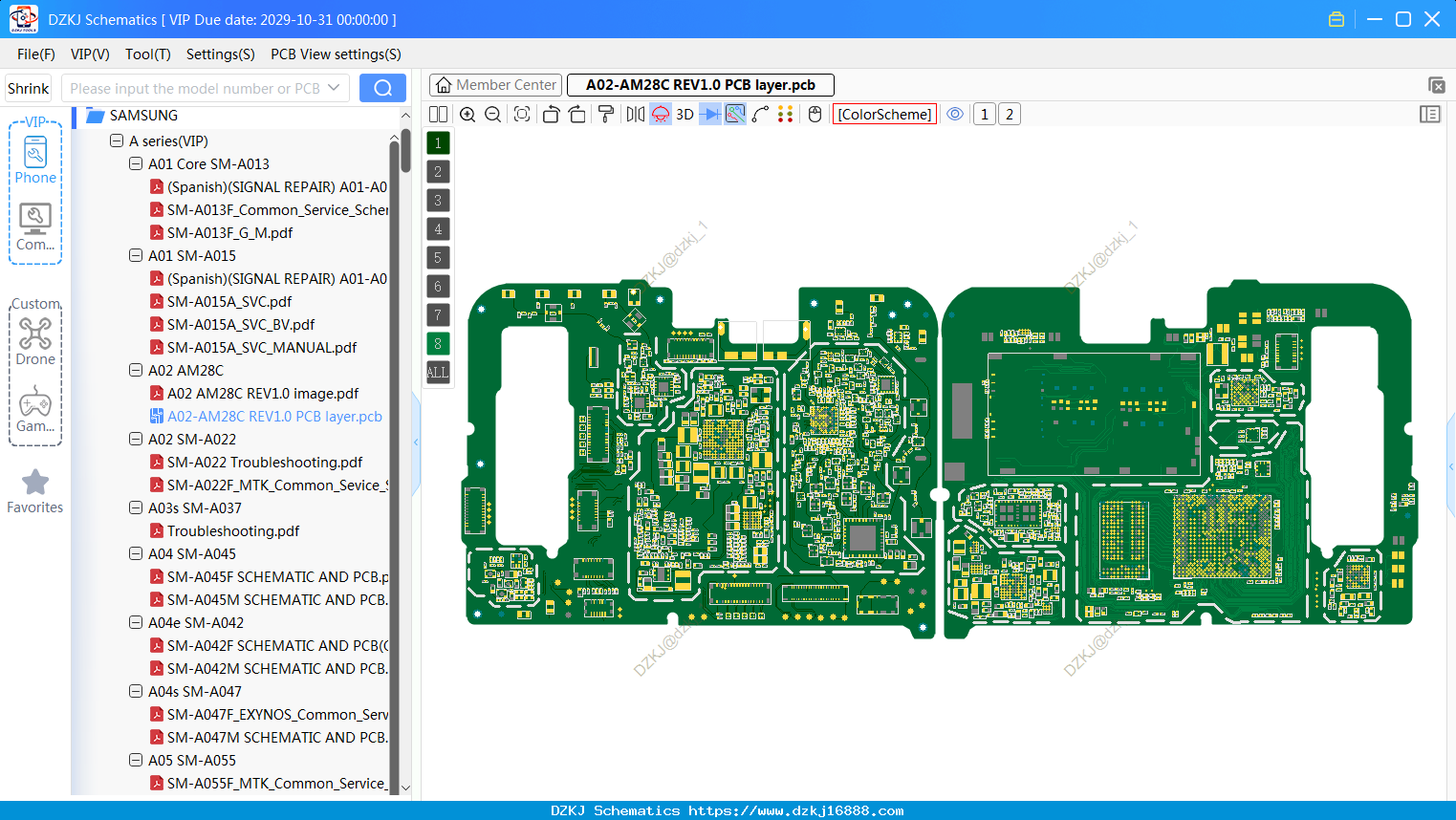
Task: Collapse the A04s SM-A047 folder
Action: tap(136, 691)
